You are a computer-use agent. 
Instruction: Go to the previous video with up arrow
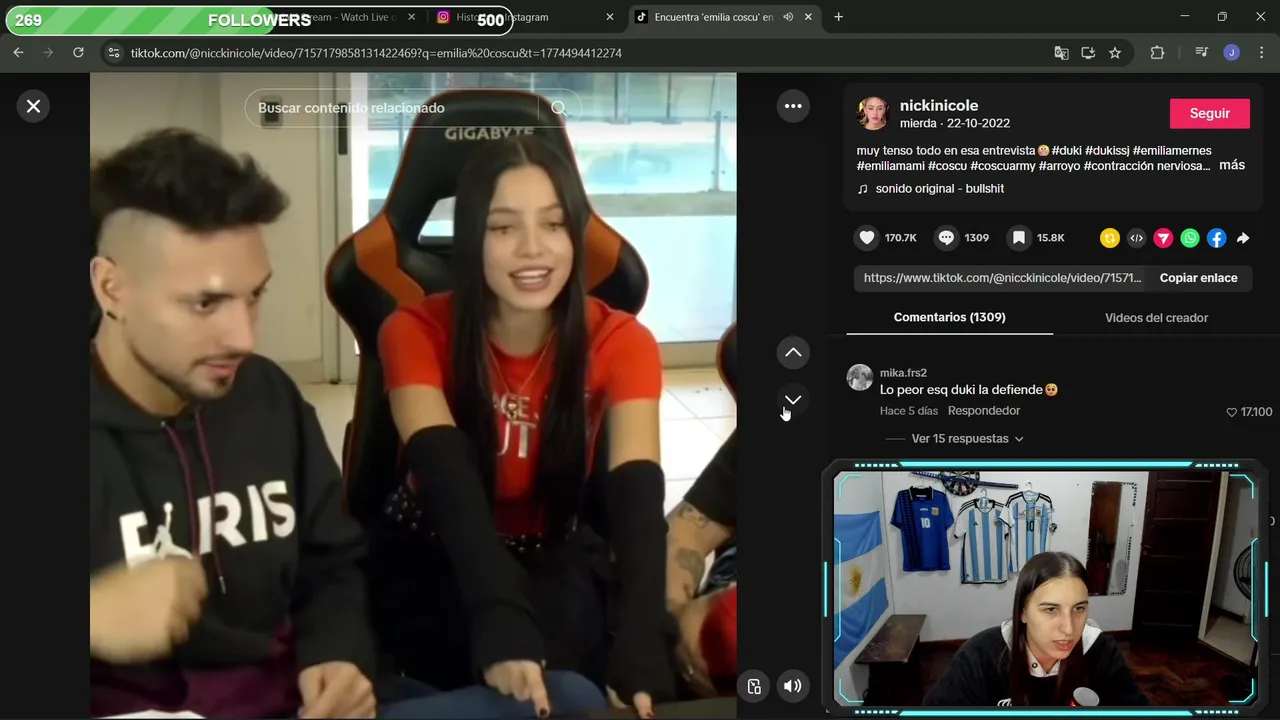coord(793,352)
